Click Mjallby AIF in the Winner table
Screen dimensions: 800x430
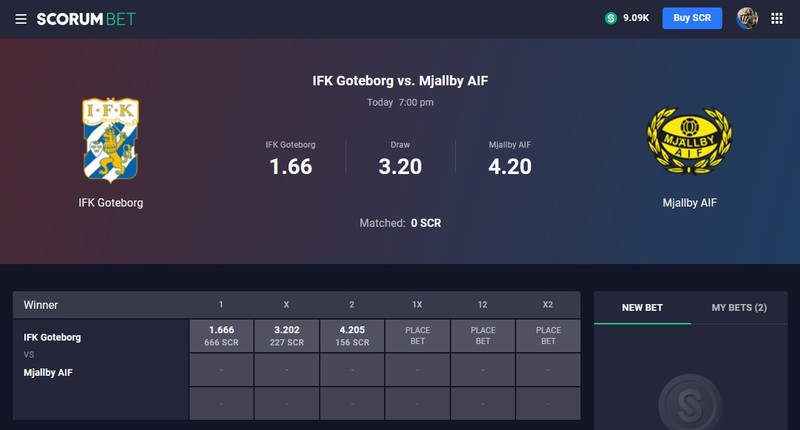click(x=48, y=372)
